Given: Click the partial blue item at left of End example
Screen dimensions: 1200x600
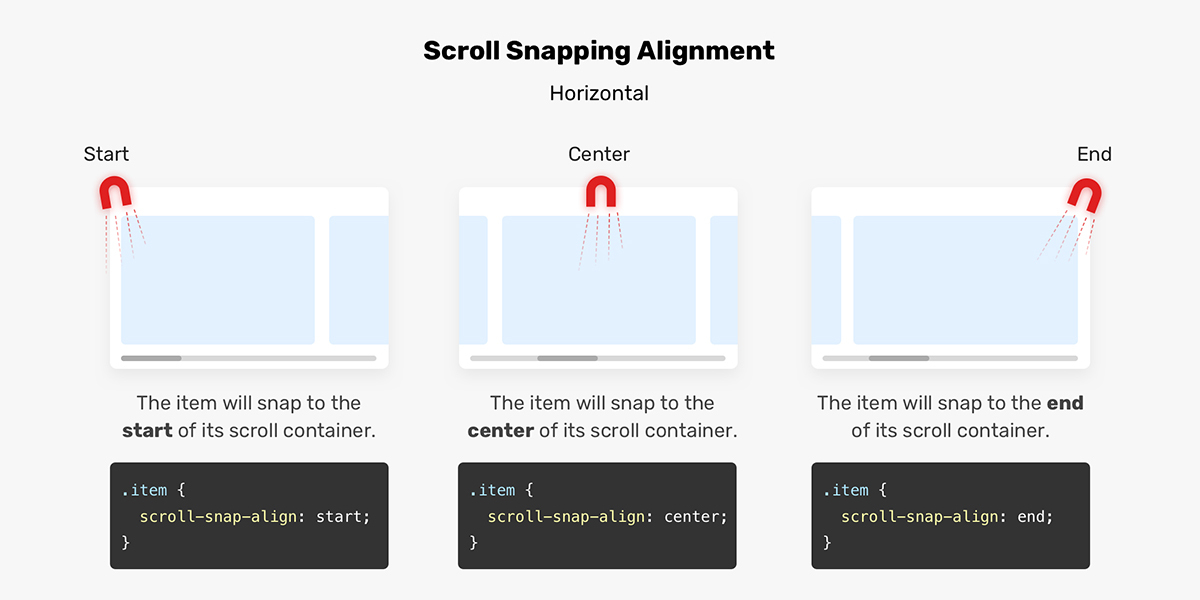Looking at the screenshot, I should coord(826,280).
